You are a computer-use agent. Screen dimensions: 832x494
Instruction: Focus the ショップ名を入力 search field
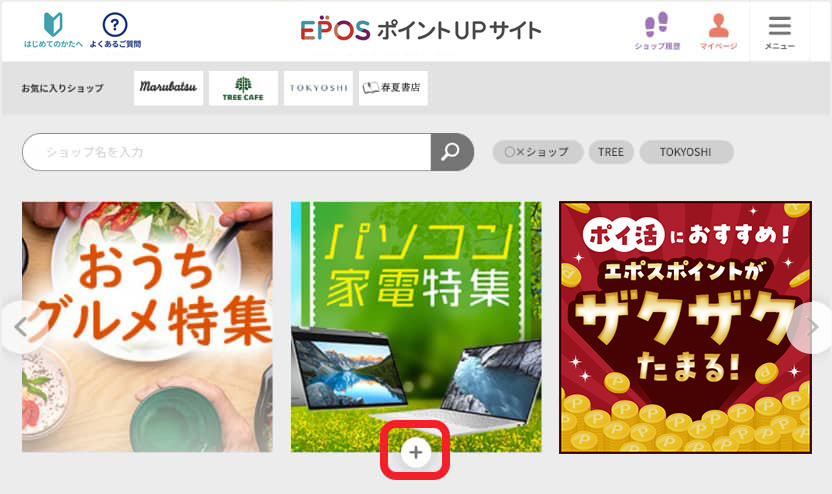click(x=227, y=152)
